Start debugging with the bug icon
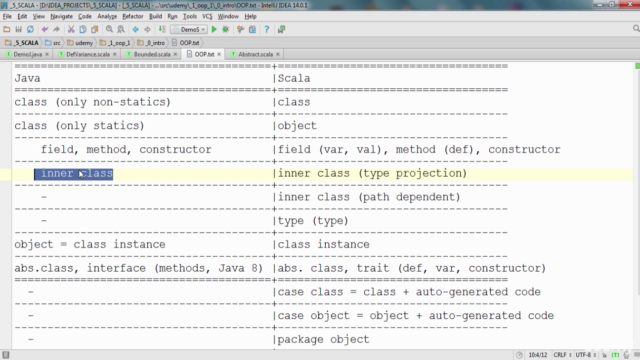 tap(226, 29)
